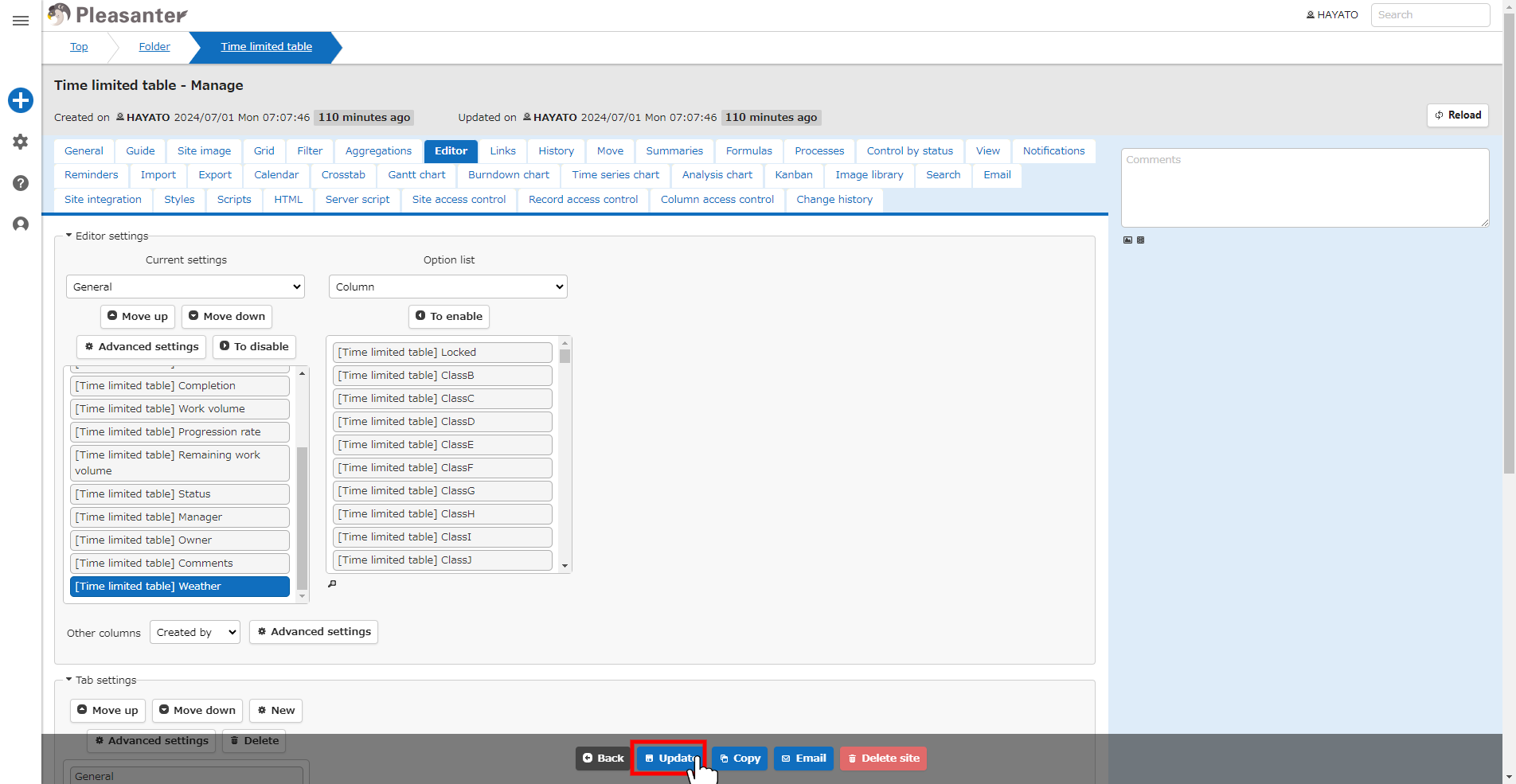Screen dimensions: 1516x784
Task: Follow the Folder breadcrumb link
Action: (x=154, y=47)
